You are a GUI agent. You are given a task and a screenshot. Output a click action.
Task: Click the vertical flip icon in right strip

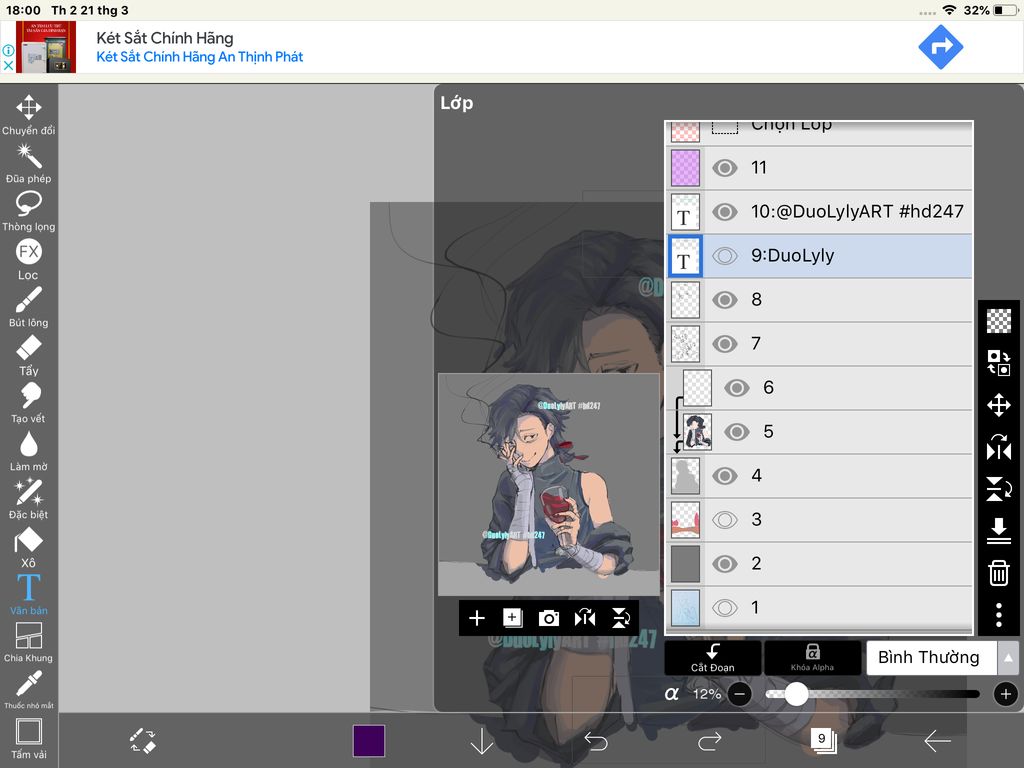coord(999,489)
